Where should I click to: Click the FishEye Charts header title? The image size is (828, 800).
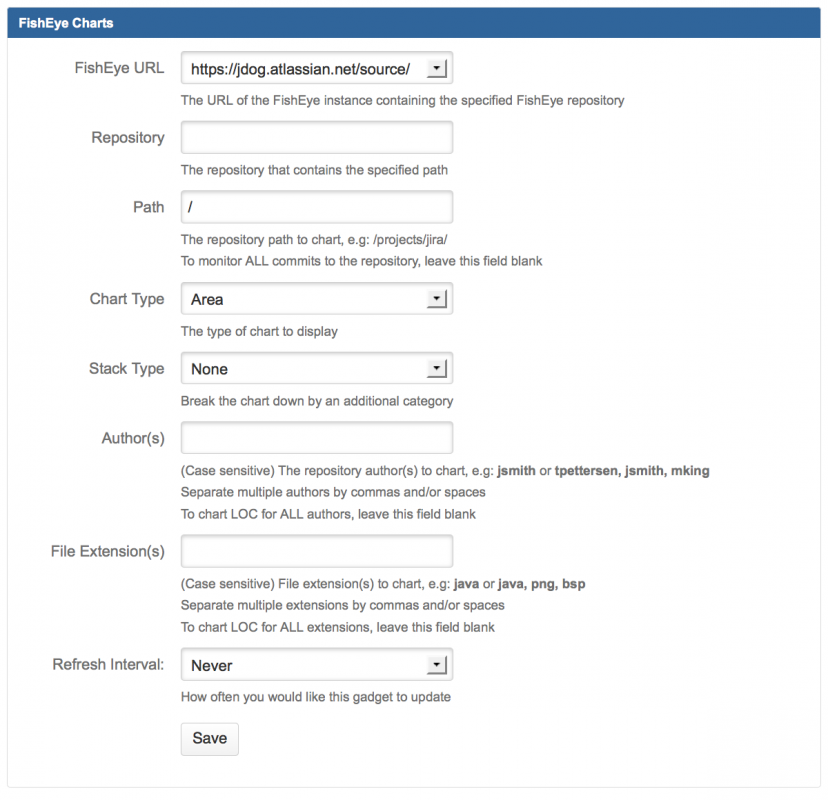point(66,23)
